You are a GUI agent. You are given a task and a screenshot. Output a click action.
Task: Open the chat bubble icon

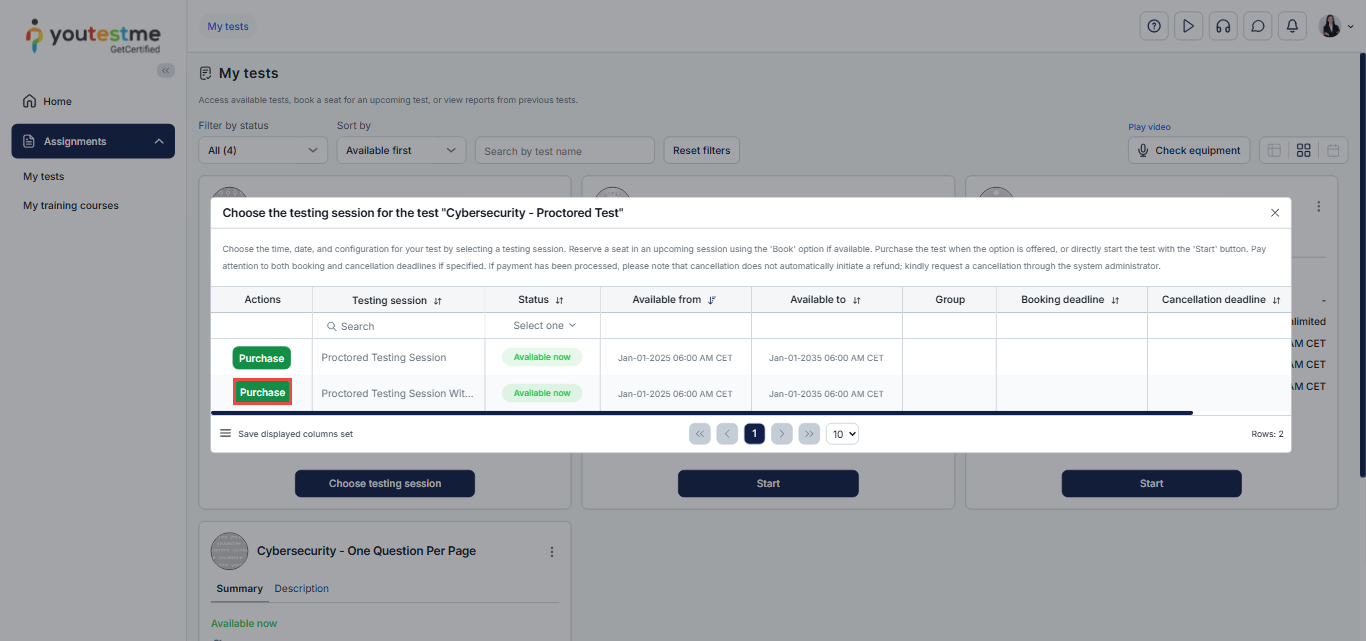1257,27
